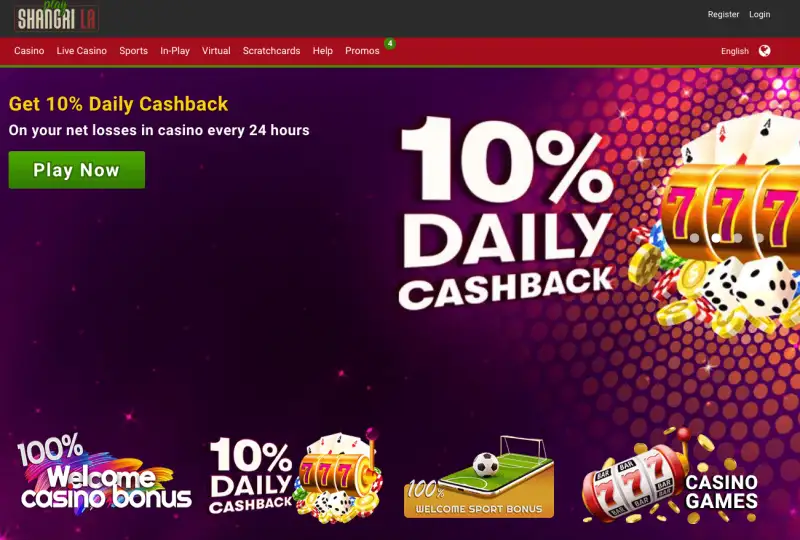This screenshot has height=540, width=800.
Task: Click the Login link
Action: (x=760, y=14)
